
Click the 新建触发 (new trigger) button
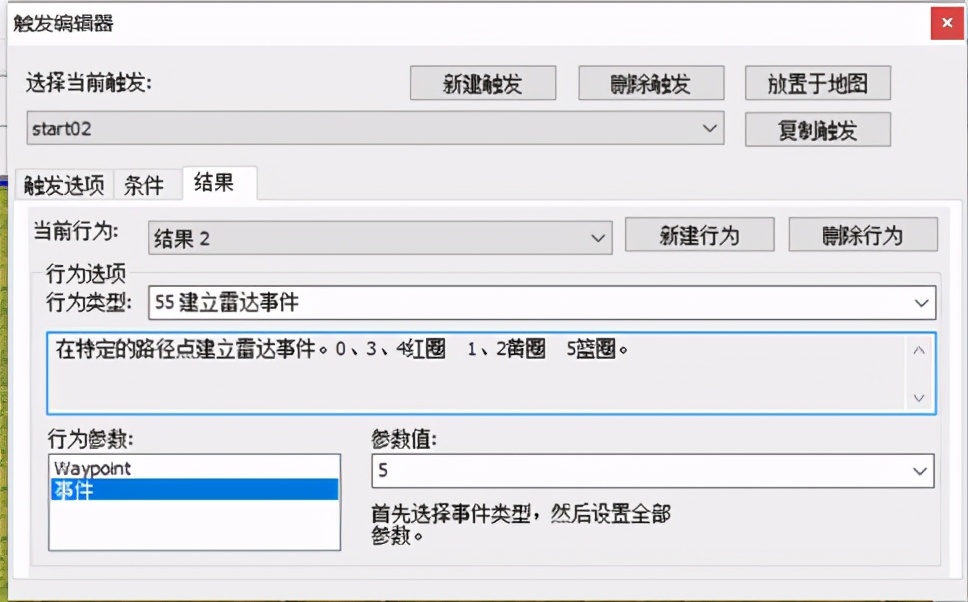point(483,83)
